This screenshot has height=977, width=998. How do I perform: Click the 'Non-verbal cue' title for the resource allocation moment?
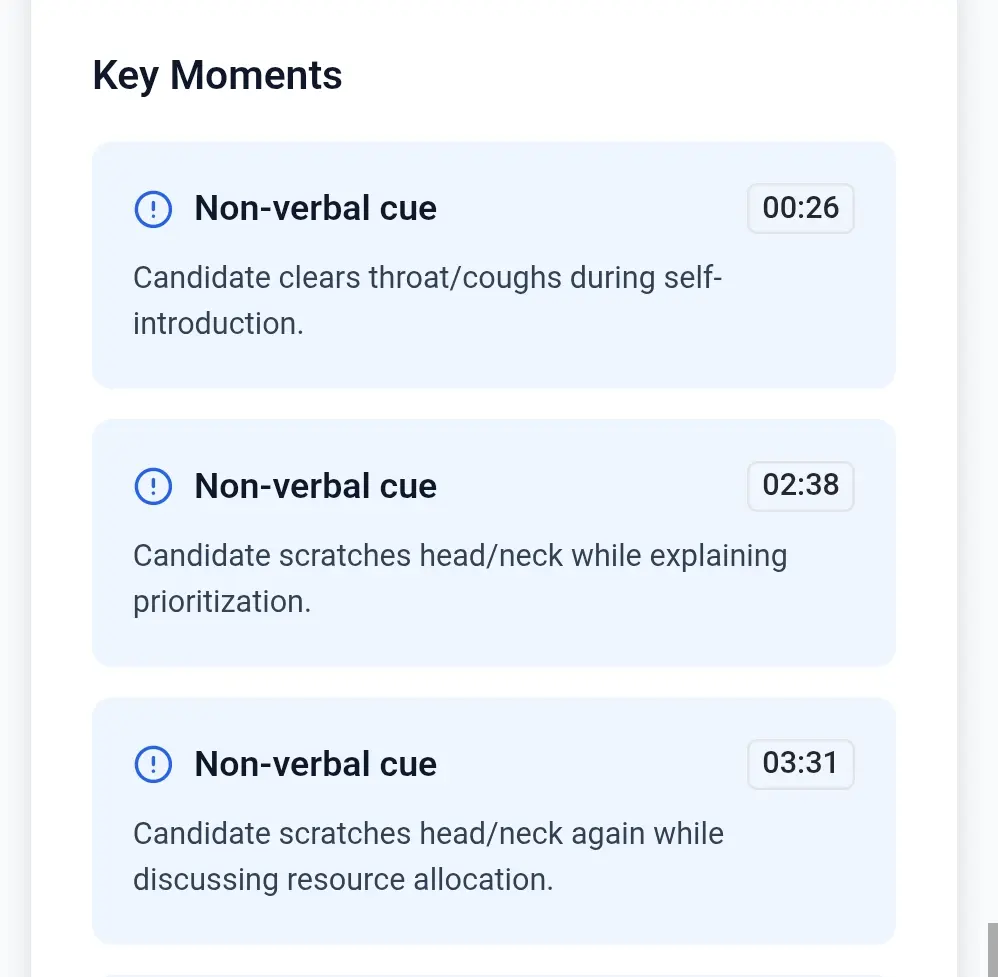tap(315, 765)
